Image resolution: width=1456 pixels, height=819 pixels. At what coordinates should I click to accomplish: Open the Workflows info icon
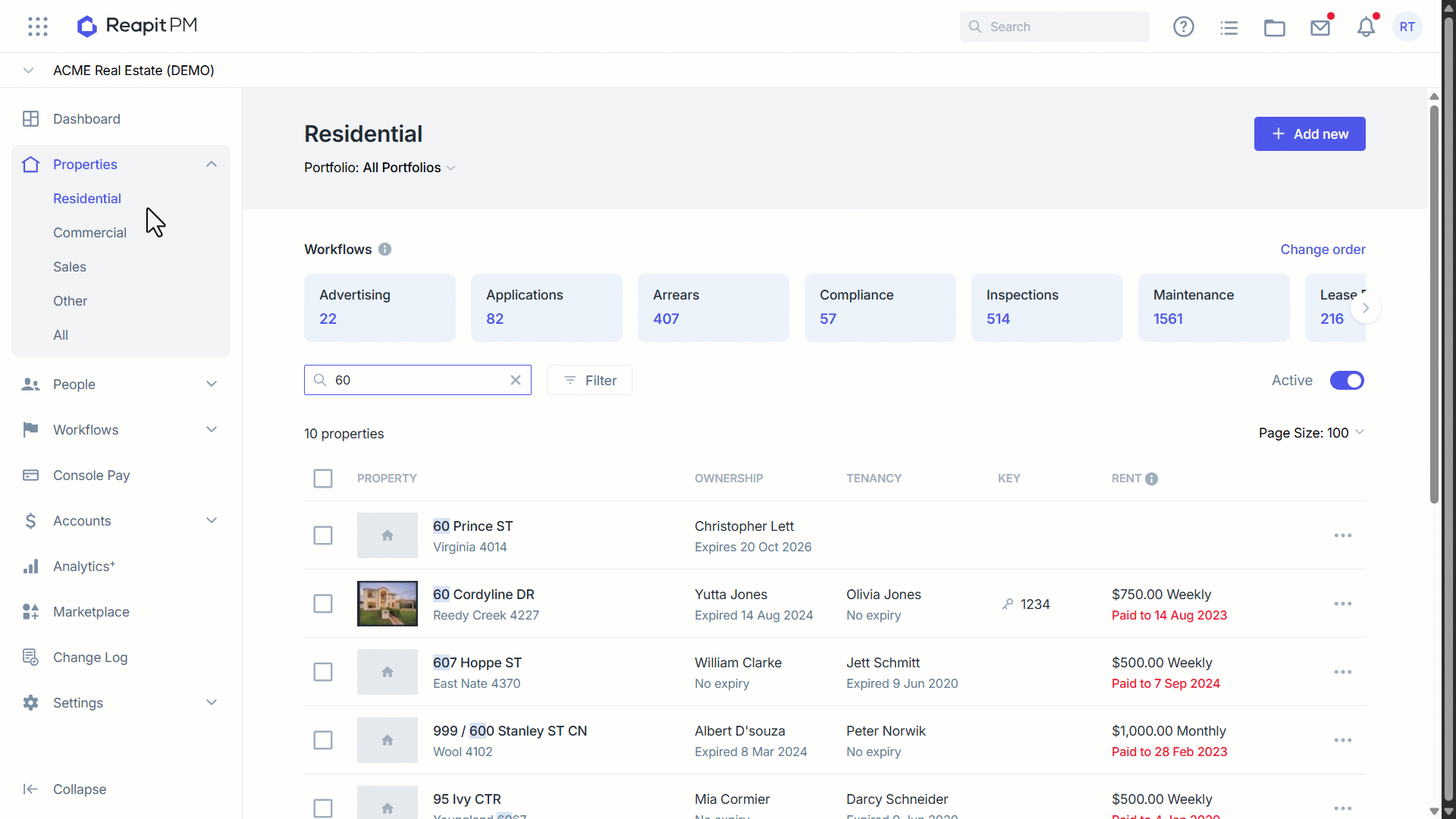click(x=384, y=249)
